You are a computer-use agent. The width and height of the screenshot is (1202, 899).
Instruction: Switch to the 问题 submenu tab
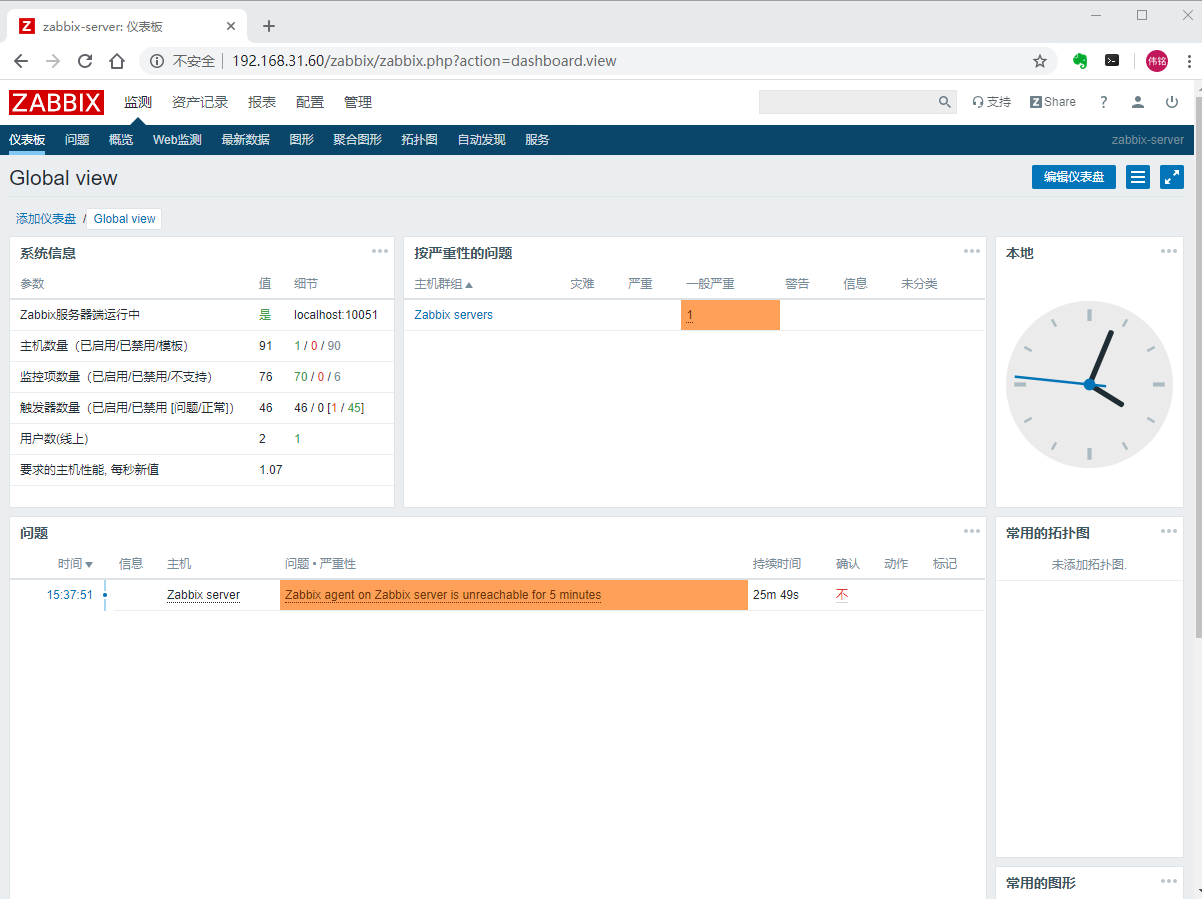coord(77,140)
